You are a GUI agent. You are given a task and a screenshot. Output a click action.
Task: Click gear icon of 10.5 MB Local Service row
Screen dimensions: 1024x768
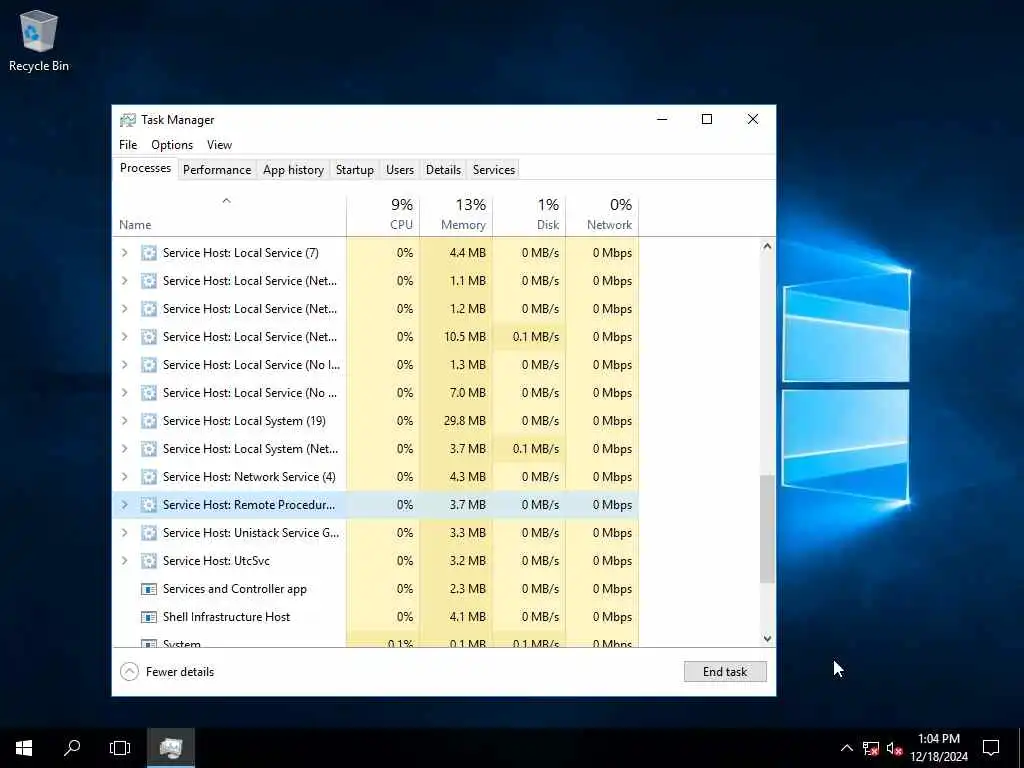click(149, 337)
